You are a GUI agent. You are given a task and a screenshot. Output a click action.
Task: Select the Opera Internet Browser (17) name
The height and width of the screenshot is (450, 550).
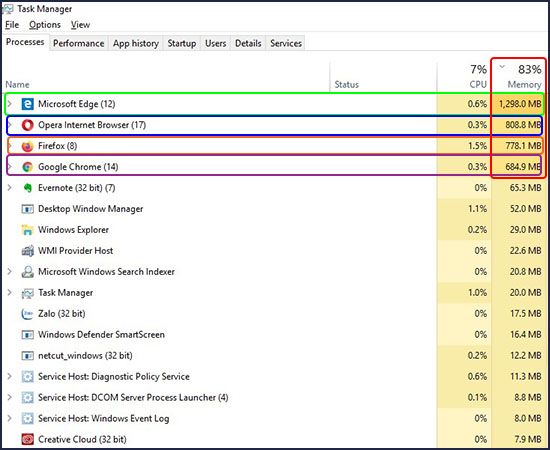[92, 125]
